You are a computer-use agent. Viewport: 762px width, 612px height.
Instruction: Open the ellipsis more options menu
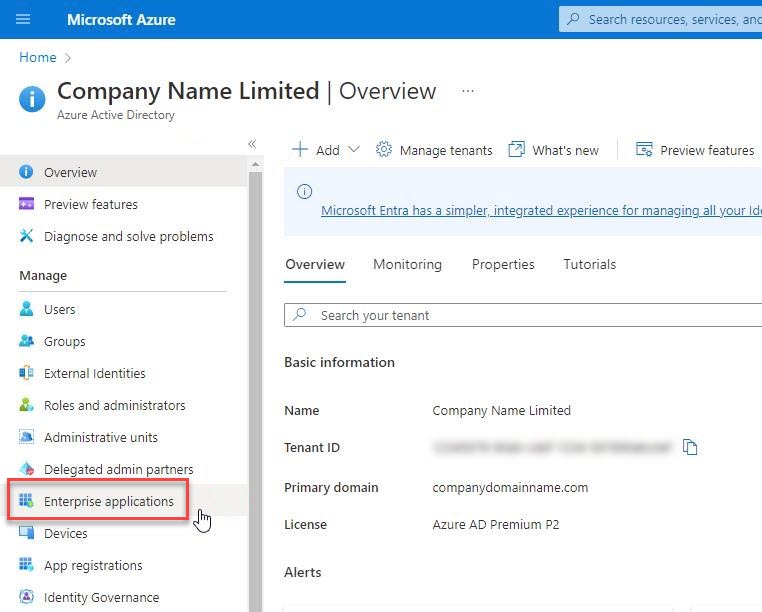tap(468, 91)
